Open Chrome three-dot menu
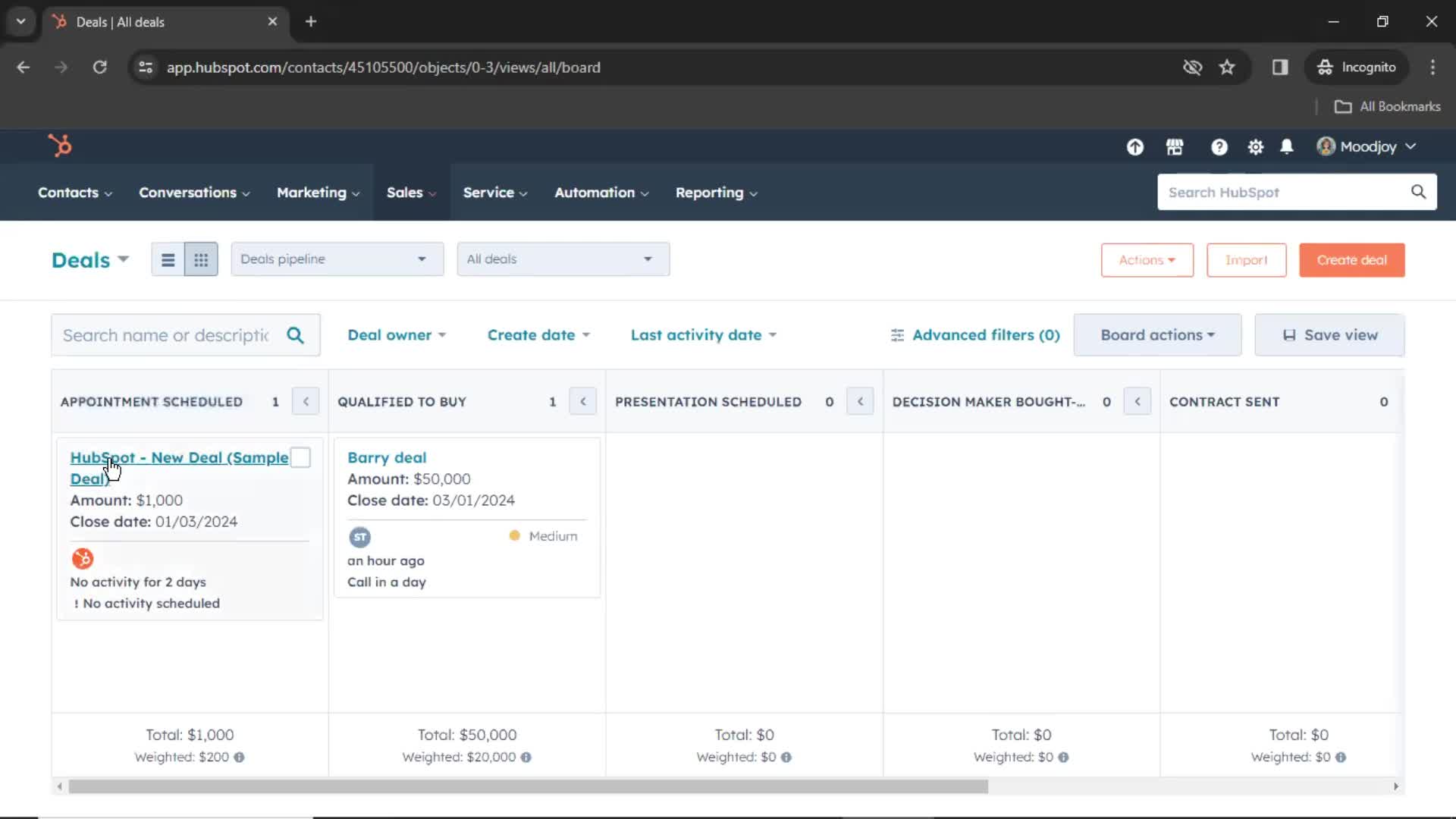Image resolution: width=1456 pixels, height=819 pixels. pyautogui.click(x=1432, y=67)
